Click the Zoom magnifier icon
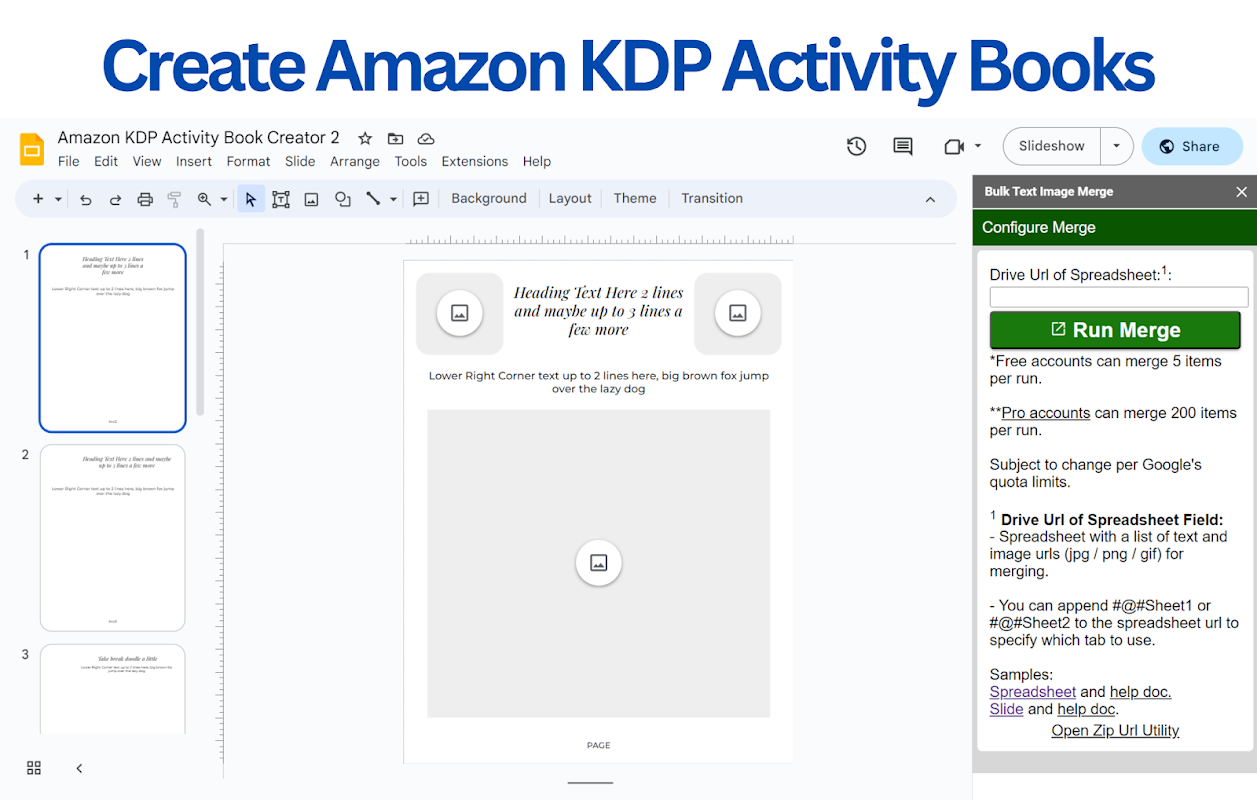Screen dimensions: 1257x800 [x=204, y=199]
